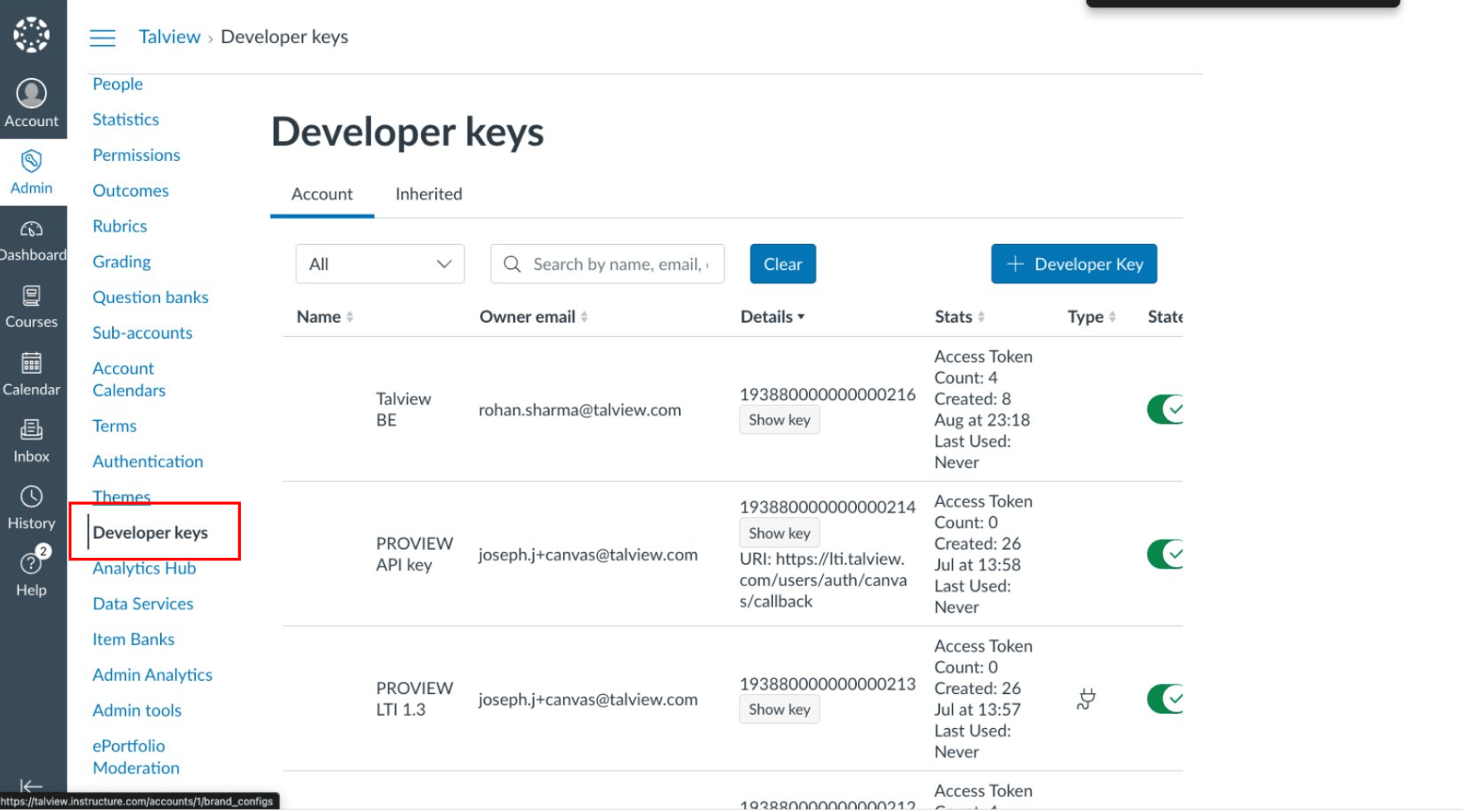Click the PROVIEW API key name
Image resolution: width=1463 pixels, height=812 pixels.
414,554
